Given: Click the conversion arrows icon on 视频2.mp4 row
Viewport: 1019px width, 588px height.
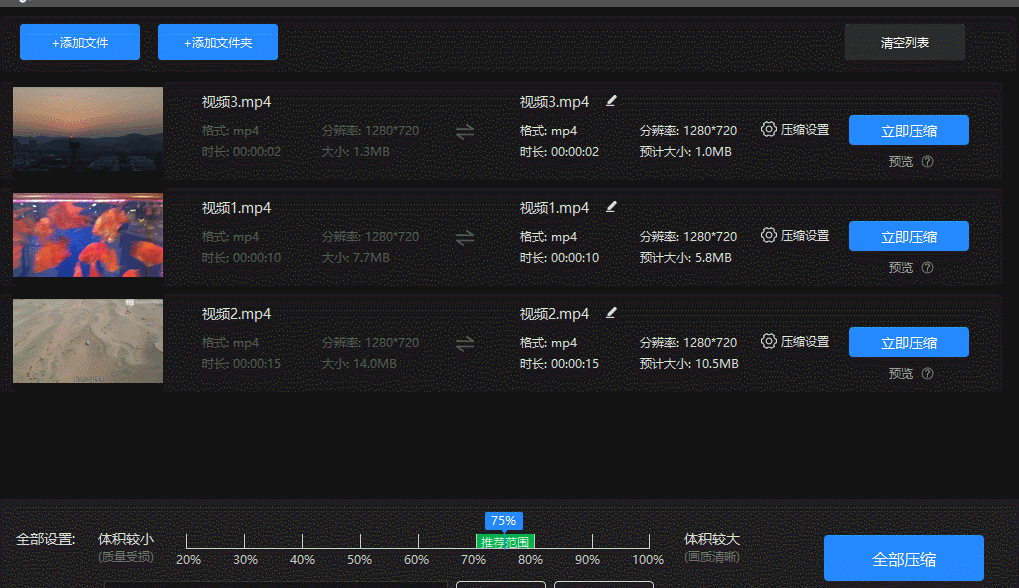Looking at the screenshot, I should [464, 343].
